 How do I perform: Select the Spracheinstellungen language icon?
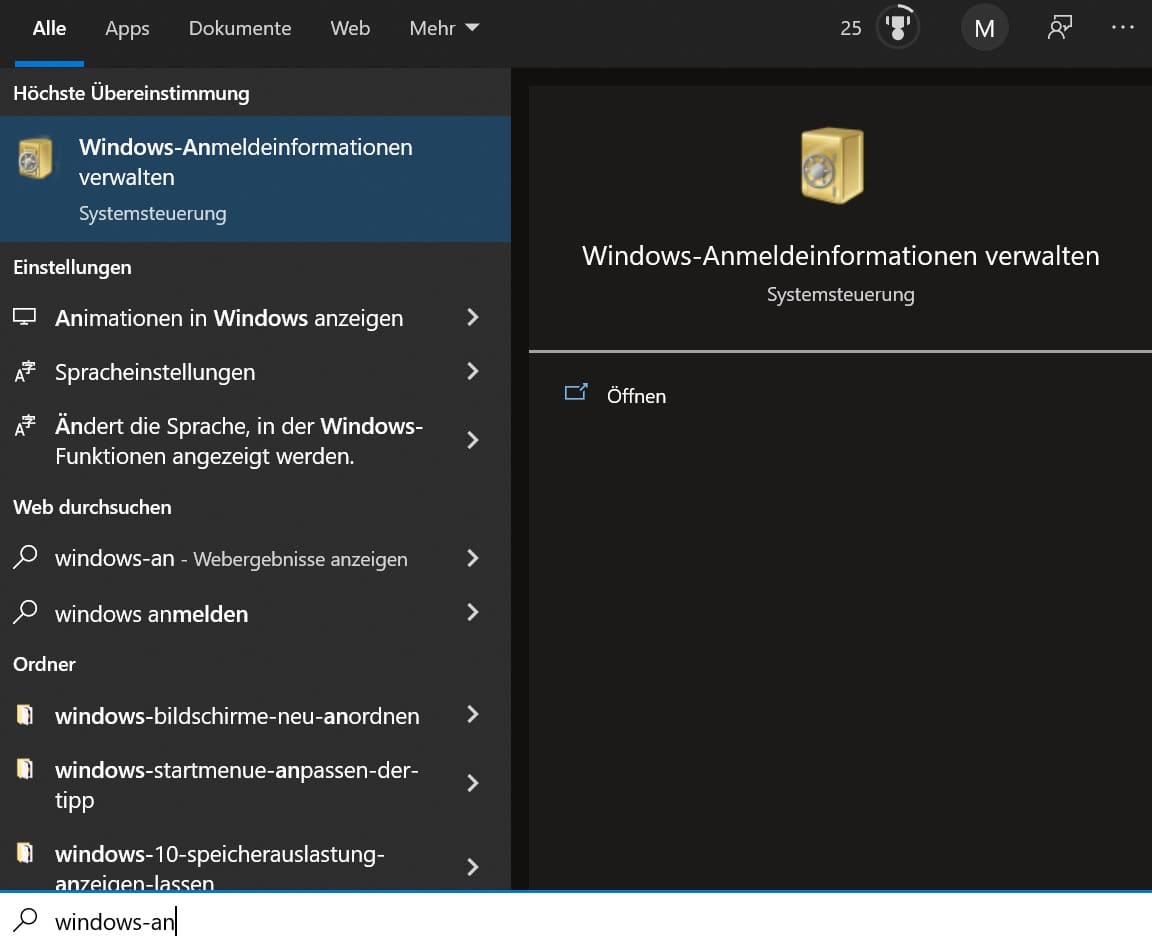pos(27,372)
